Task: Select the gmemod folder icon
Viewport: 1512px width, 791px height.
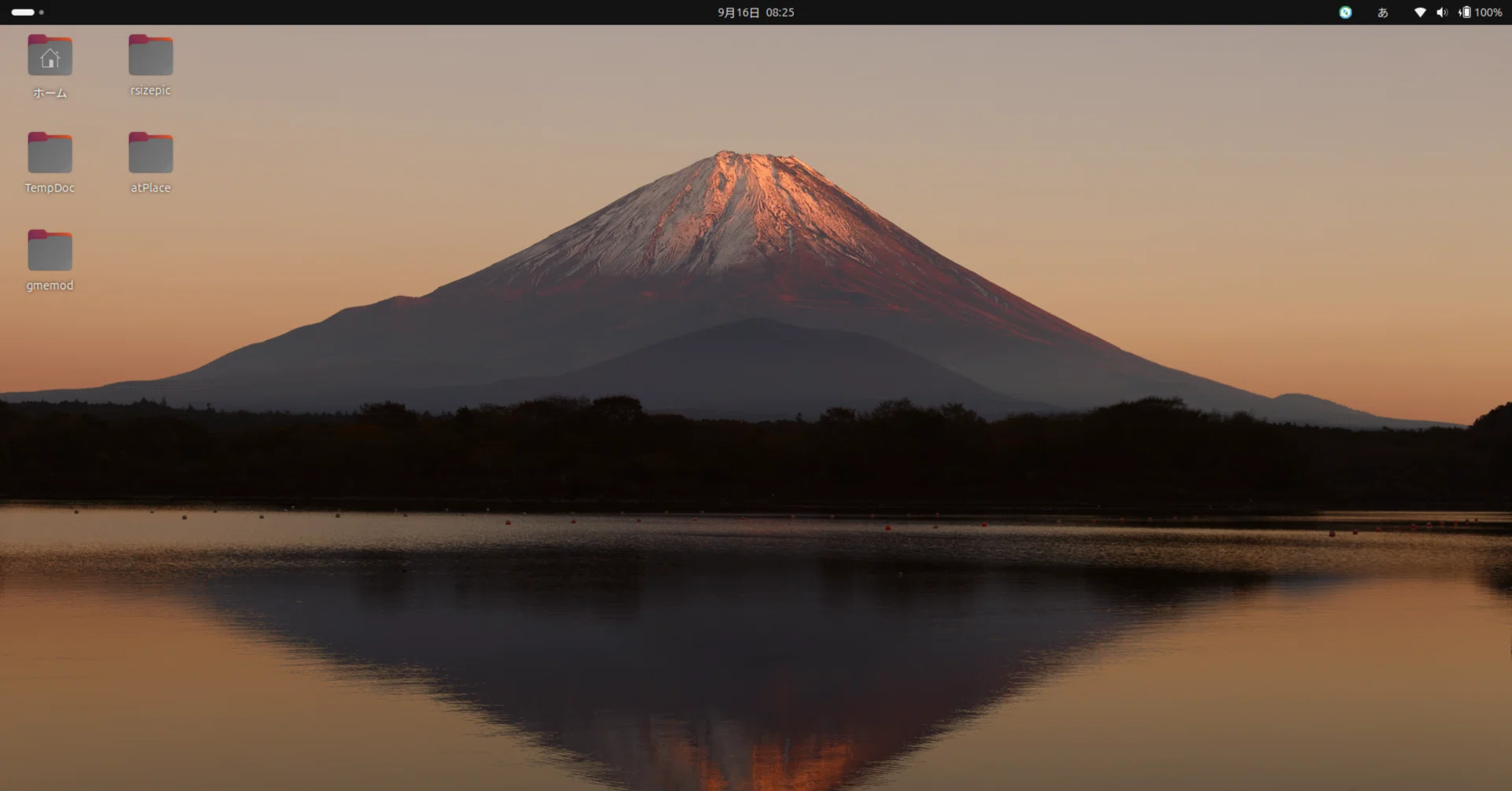Action: coord(50,250)
